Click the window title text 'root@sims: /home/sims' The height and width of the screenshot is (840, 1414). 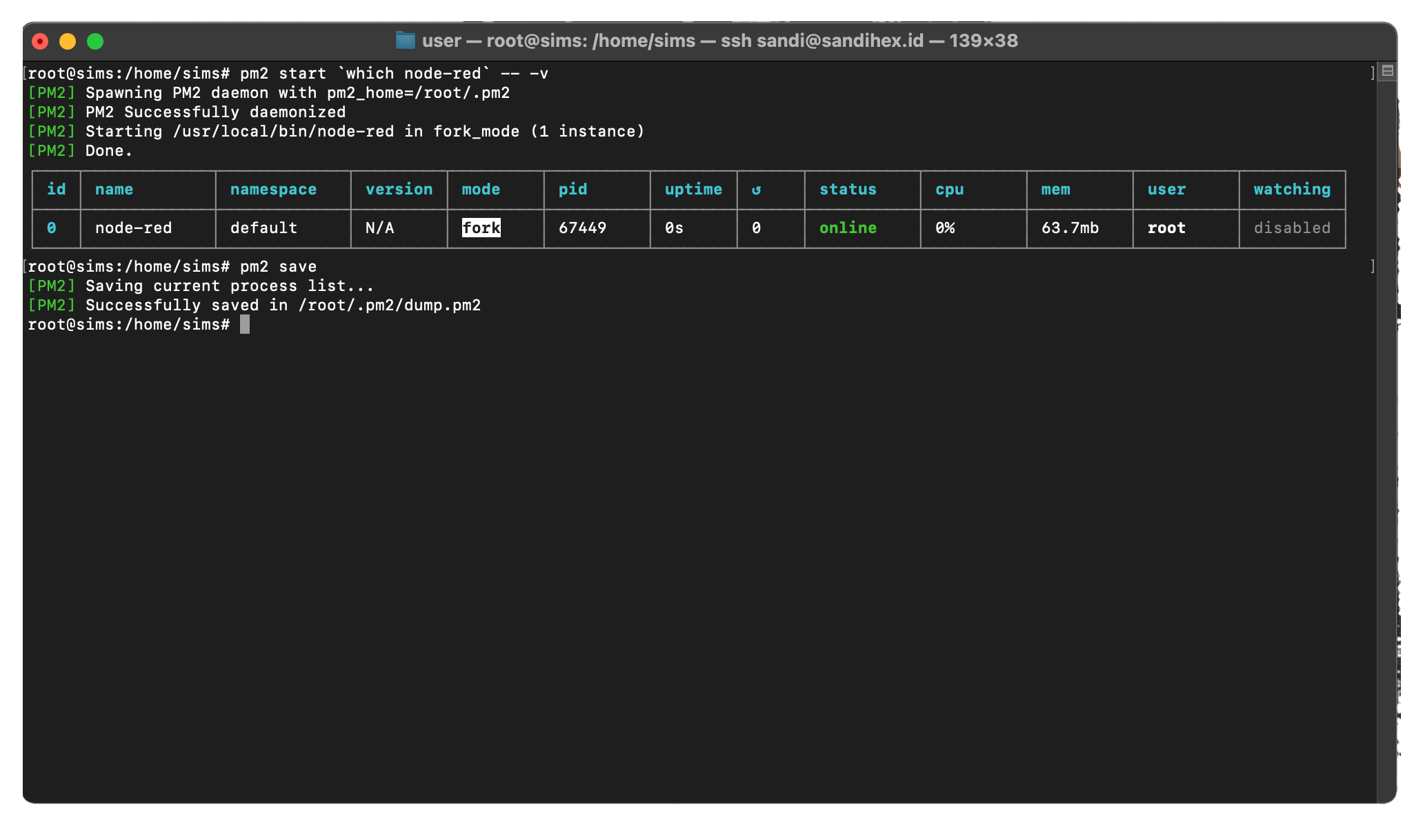pos(591,41)
